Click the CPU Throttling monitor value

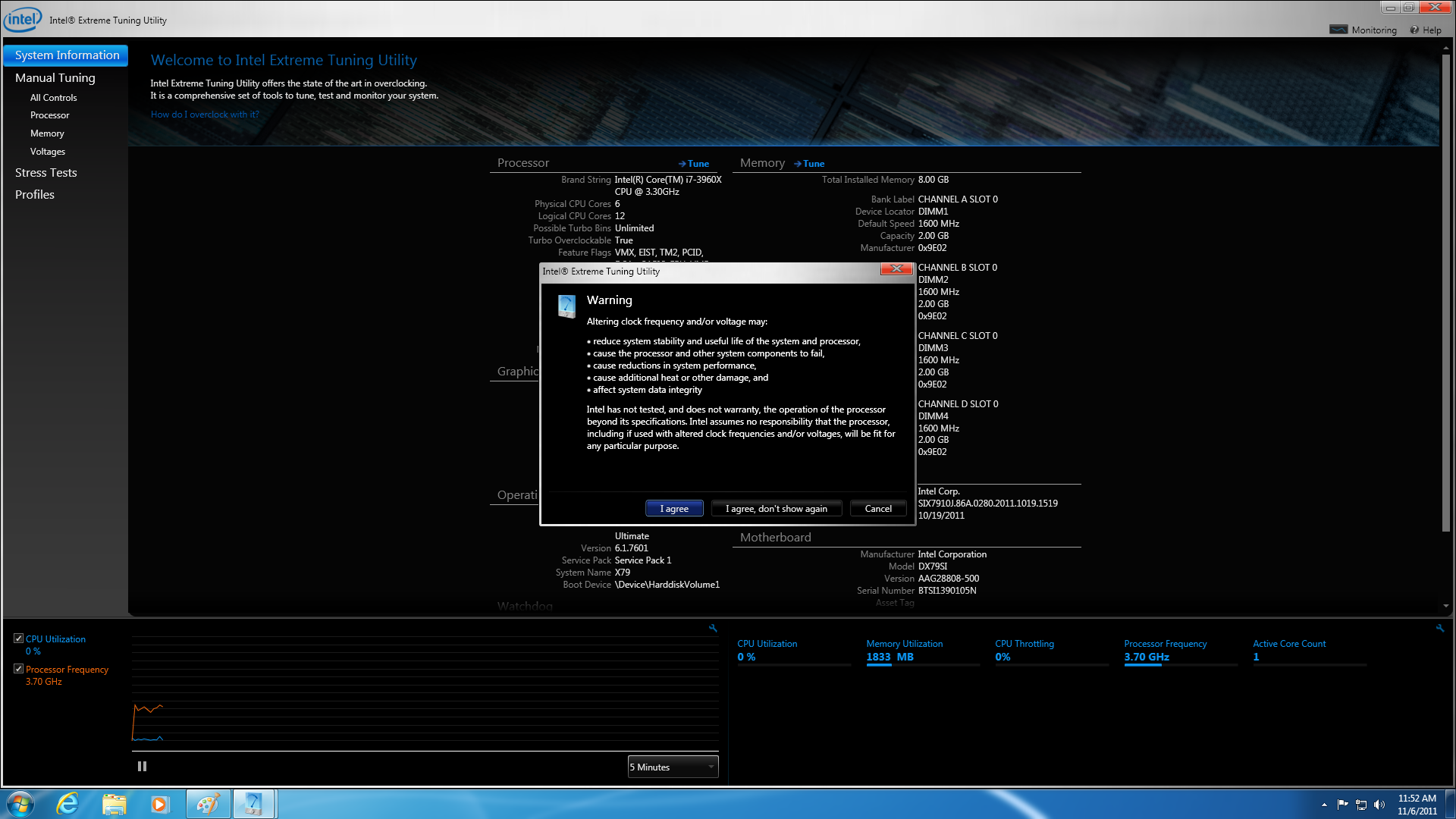pos(1003,657)
